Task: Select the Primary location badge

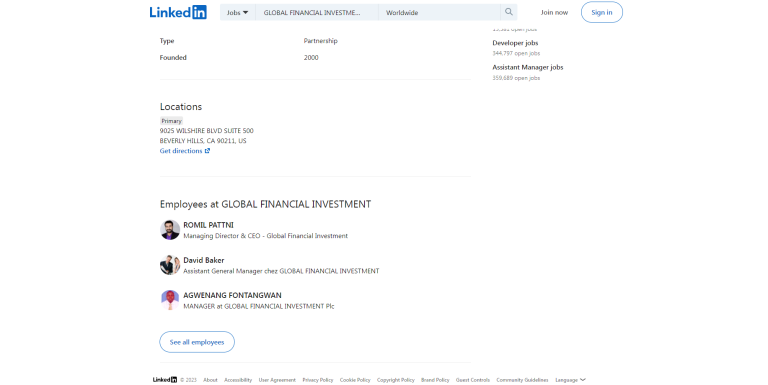Action: [x=171, y=121]
